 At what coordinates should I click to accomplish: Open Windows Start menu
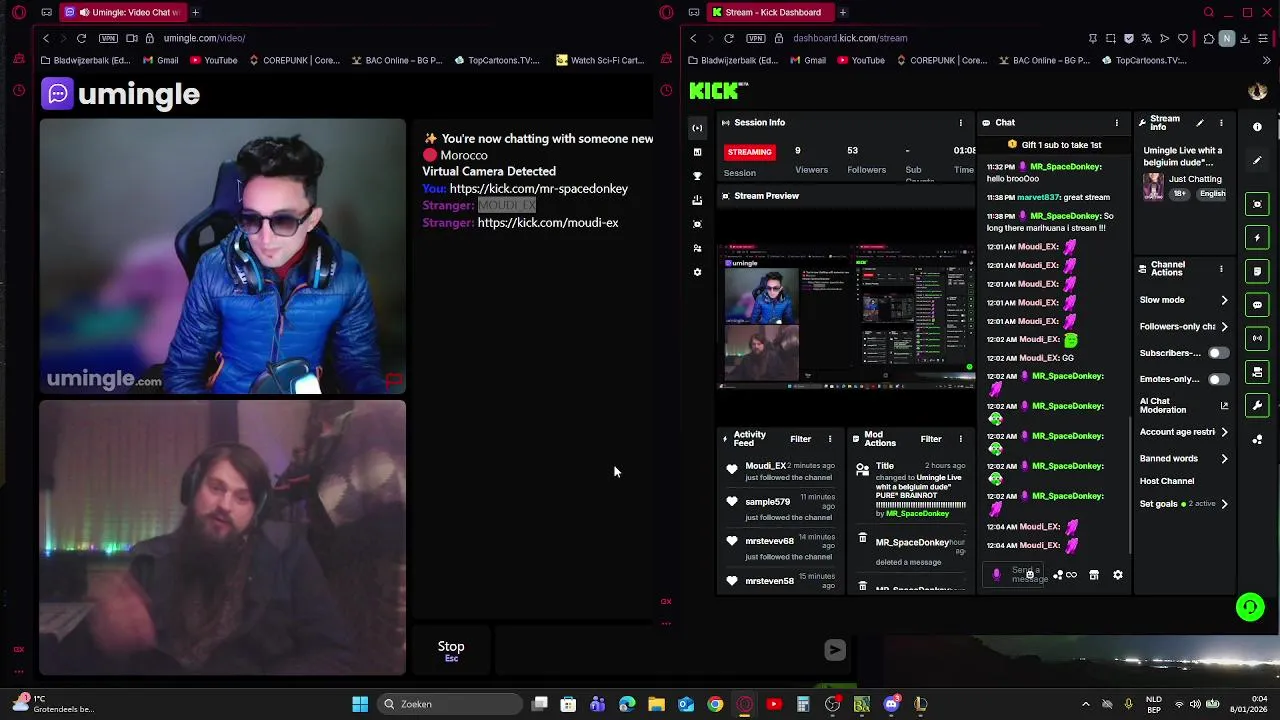tap(360, 704)
